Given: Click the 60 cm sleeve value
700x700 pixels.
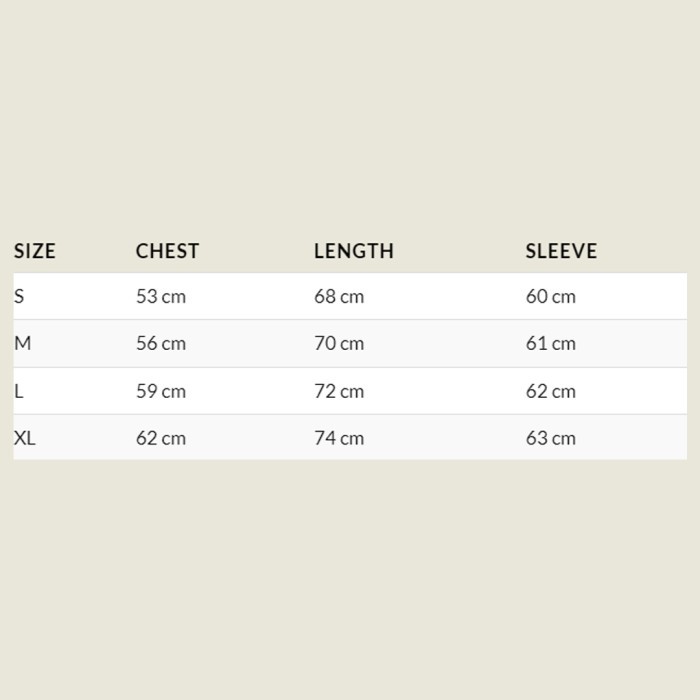Looking at the screenshot, I should pyautogui.click(x=551, y=296).
